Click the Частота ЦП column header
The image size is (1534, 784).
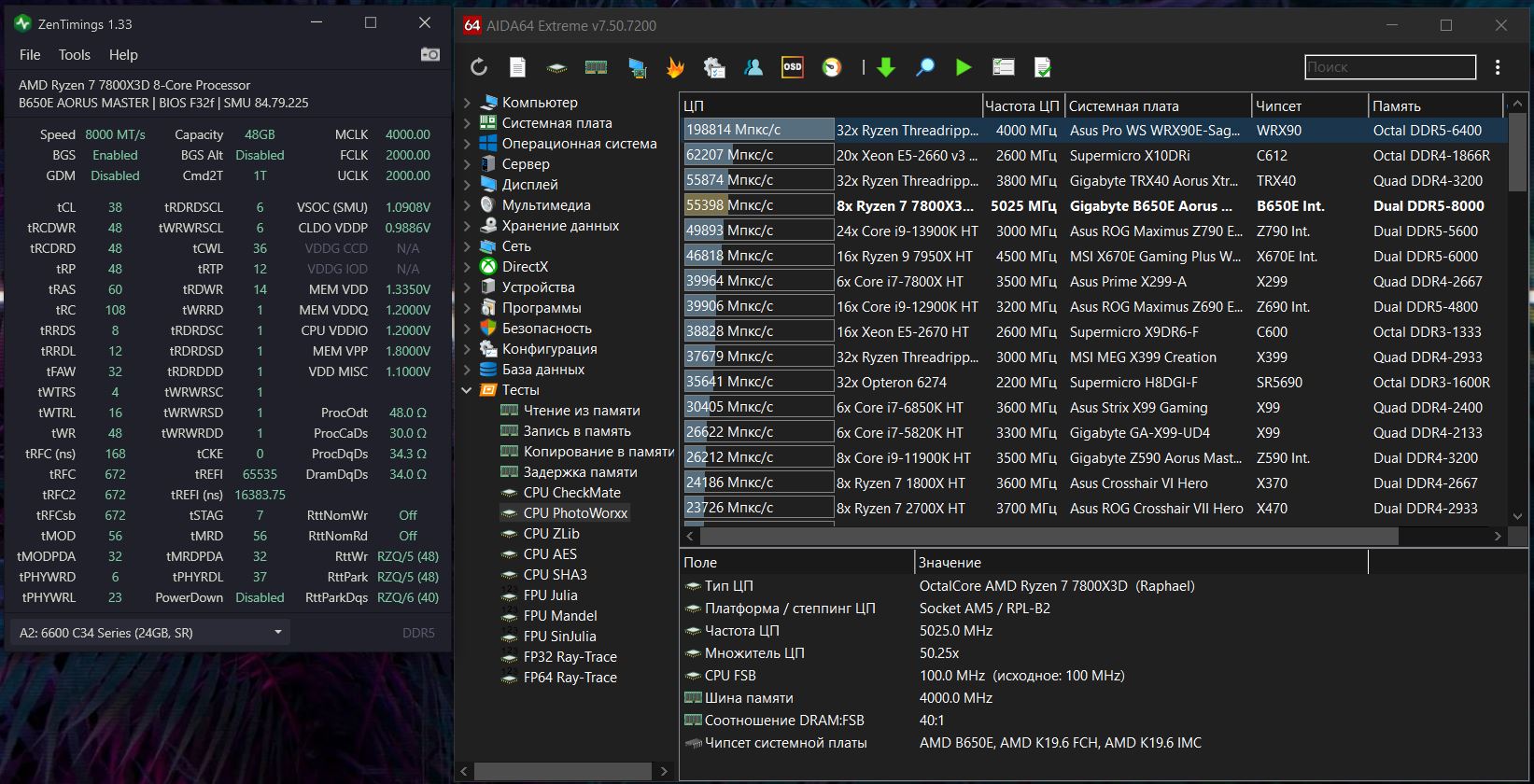point(1021,106)
